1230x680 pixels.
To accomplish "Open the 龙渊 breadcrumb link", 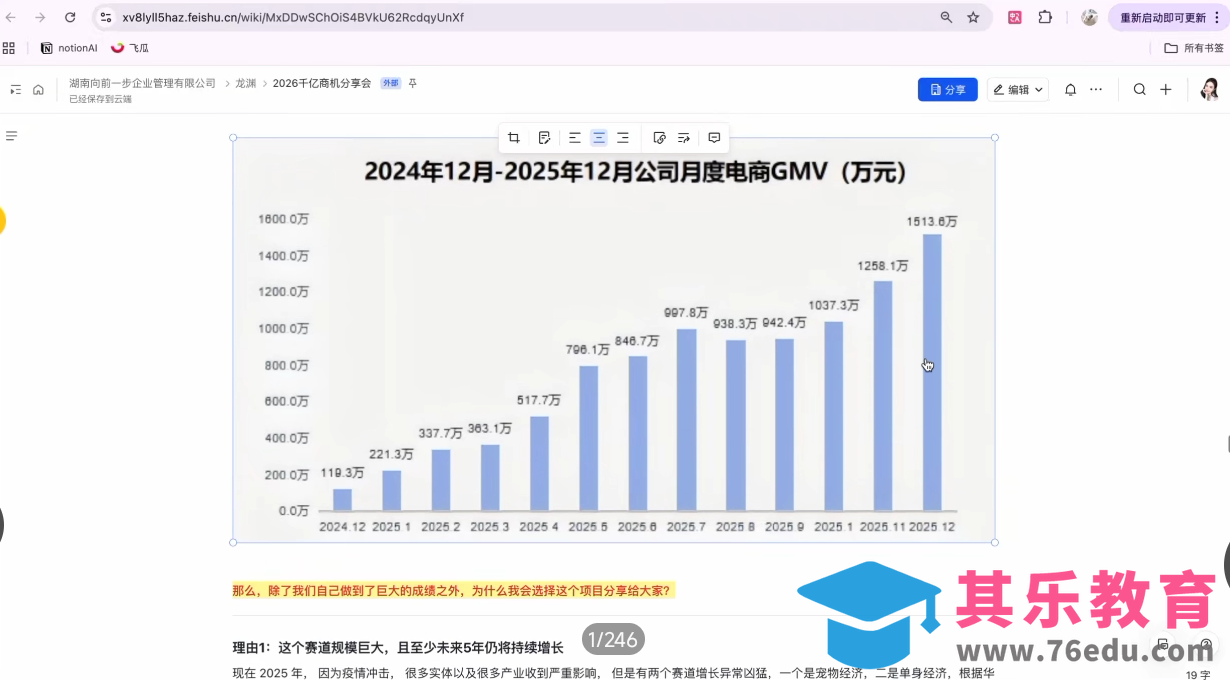I will point(246,83).
